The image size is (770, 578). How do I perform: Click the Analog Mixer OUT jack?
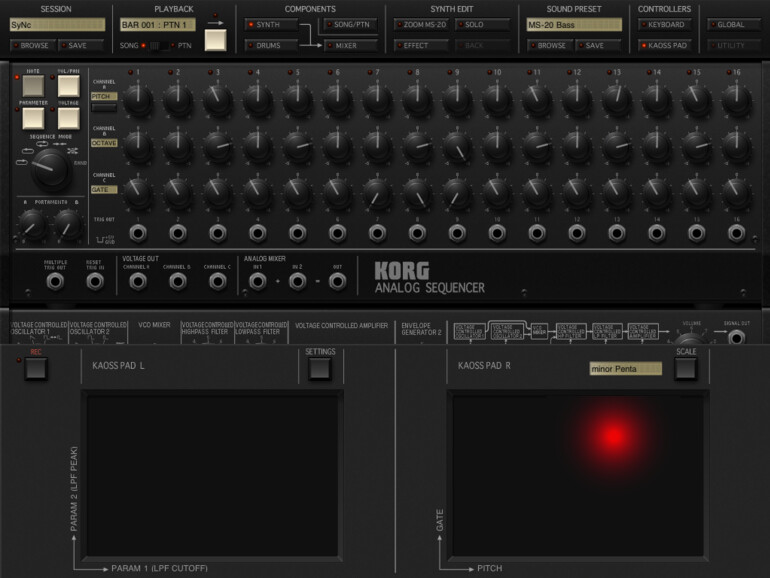(x=338, y=281)
